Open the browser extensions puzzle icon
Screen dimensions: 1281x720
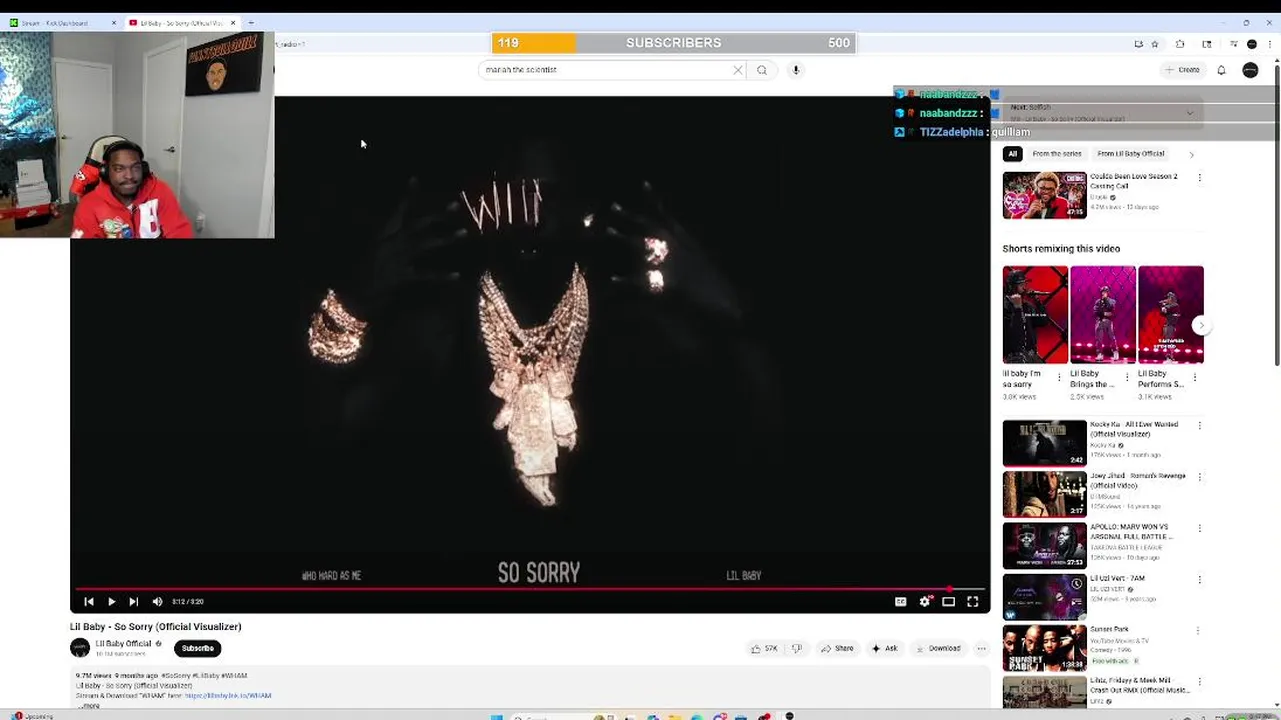pos(1180,44)
